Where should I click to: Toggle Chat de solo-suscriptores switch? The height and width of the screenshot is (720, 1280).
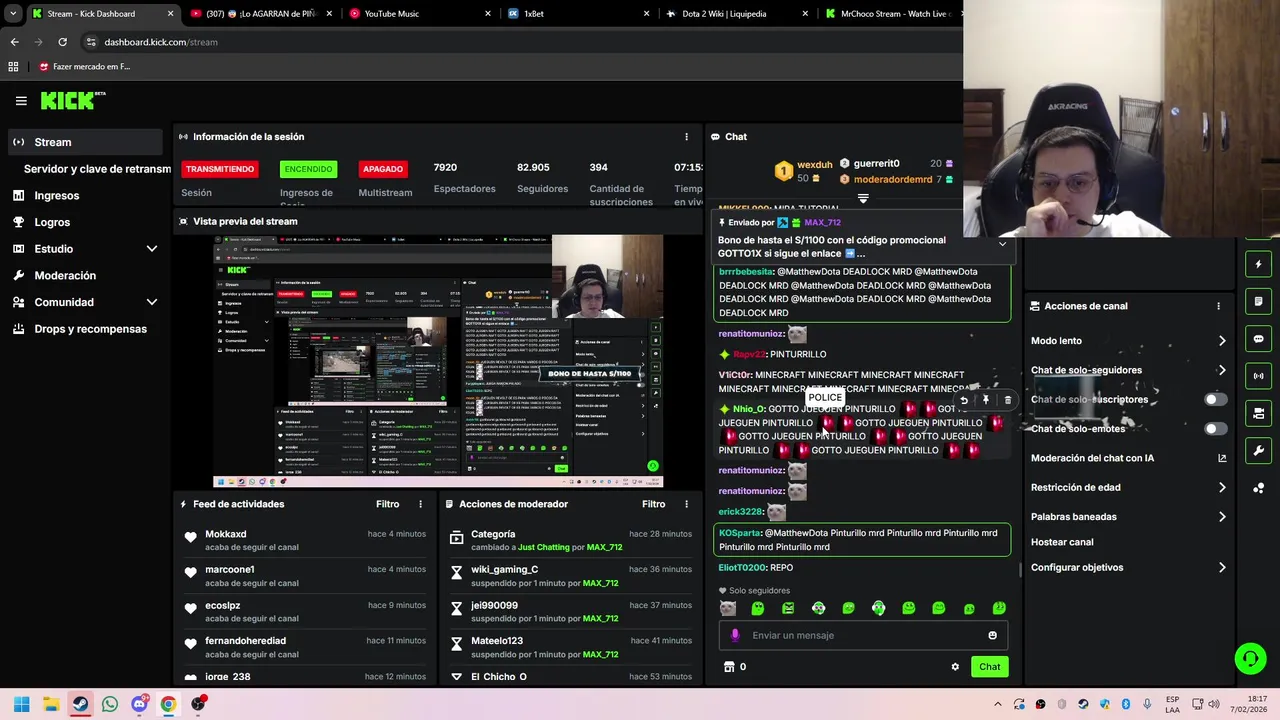(x=1215, y=399)
